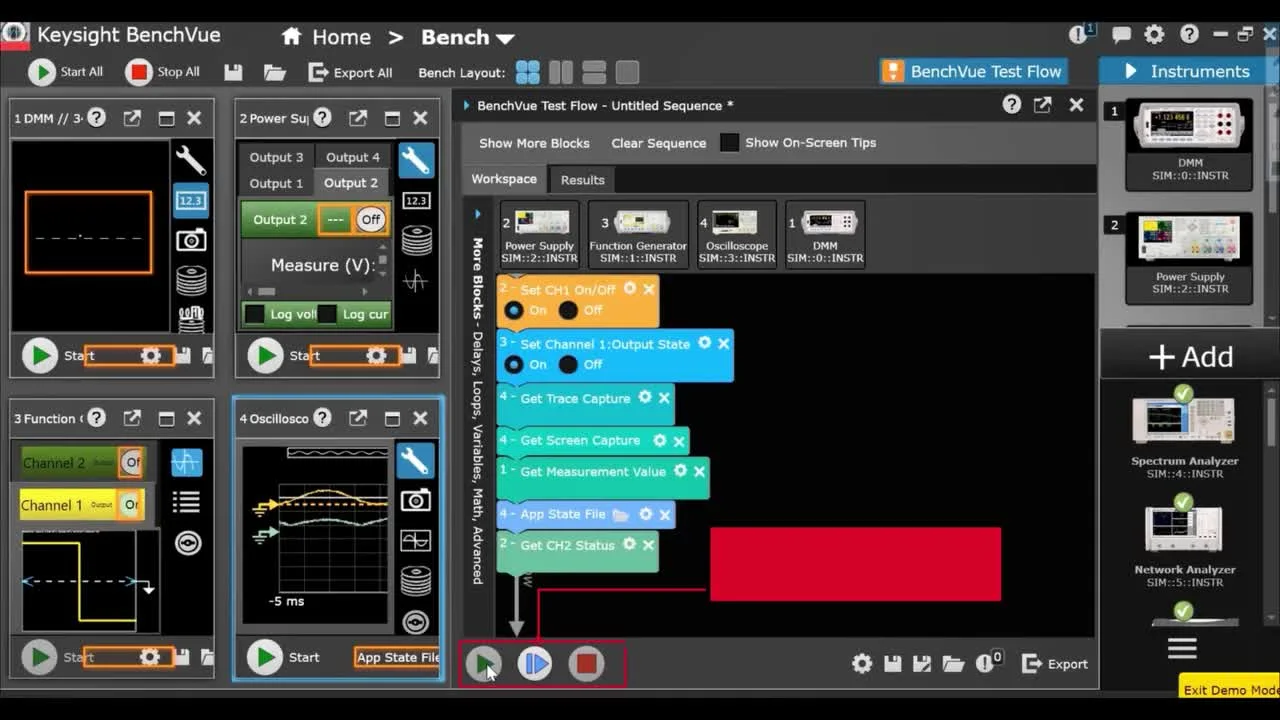Select Off radio for Set Channel 1:Output State

point(568,364)
